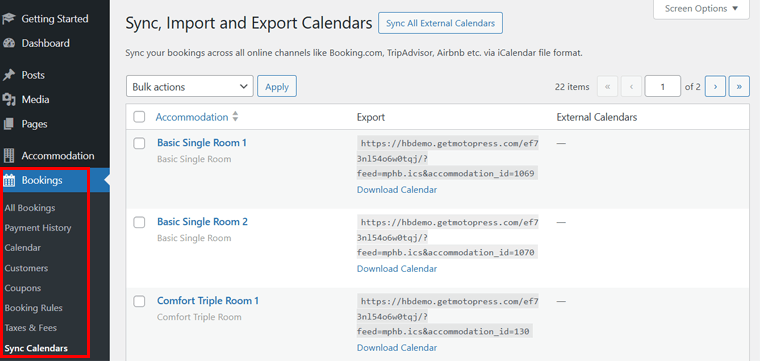Open the Bulk actions dropdown

point(190,87)
